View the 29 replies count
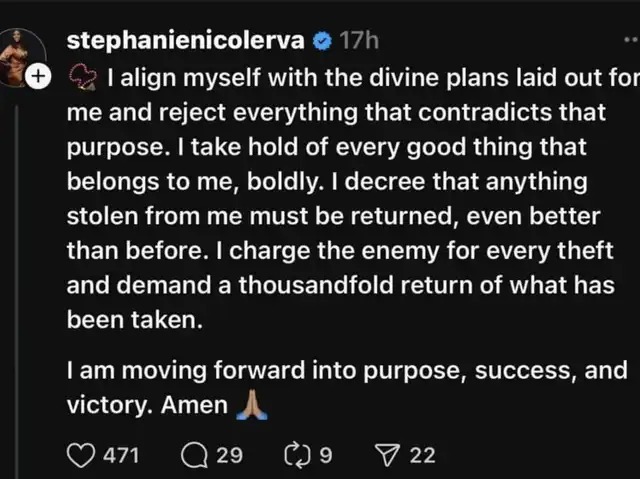Screen dimensions: 640x479 [x=229, y=455]
